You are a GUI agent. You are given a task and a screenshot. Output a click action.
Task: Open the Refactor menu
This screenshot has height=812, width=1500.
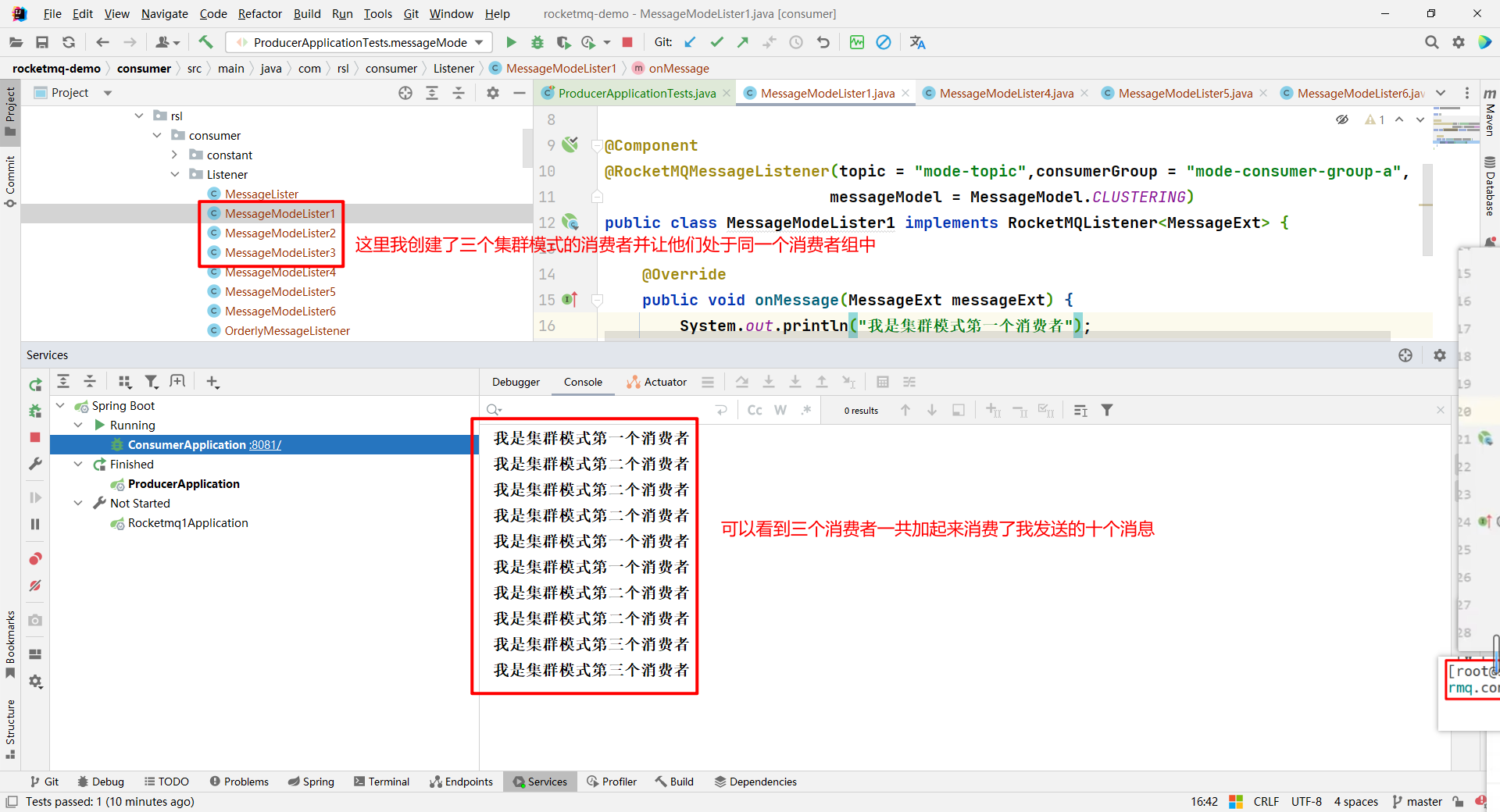click(x=260, y=13)
